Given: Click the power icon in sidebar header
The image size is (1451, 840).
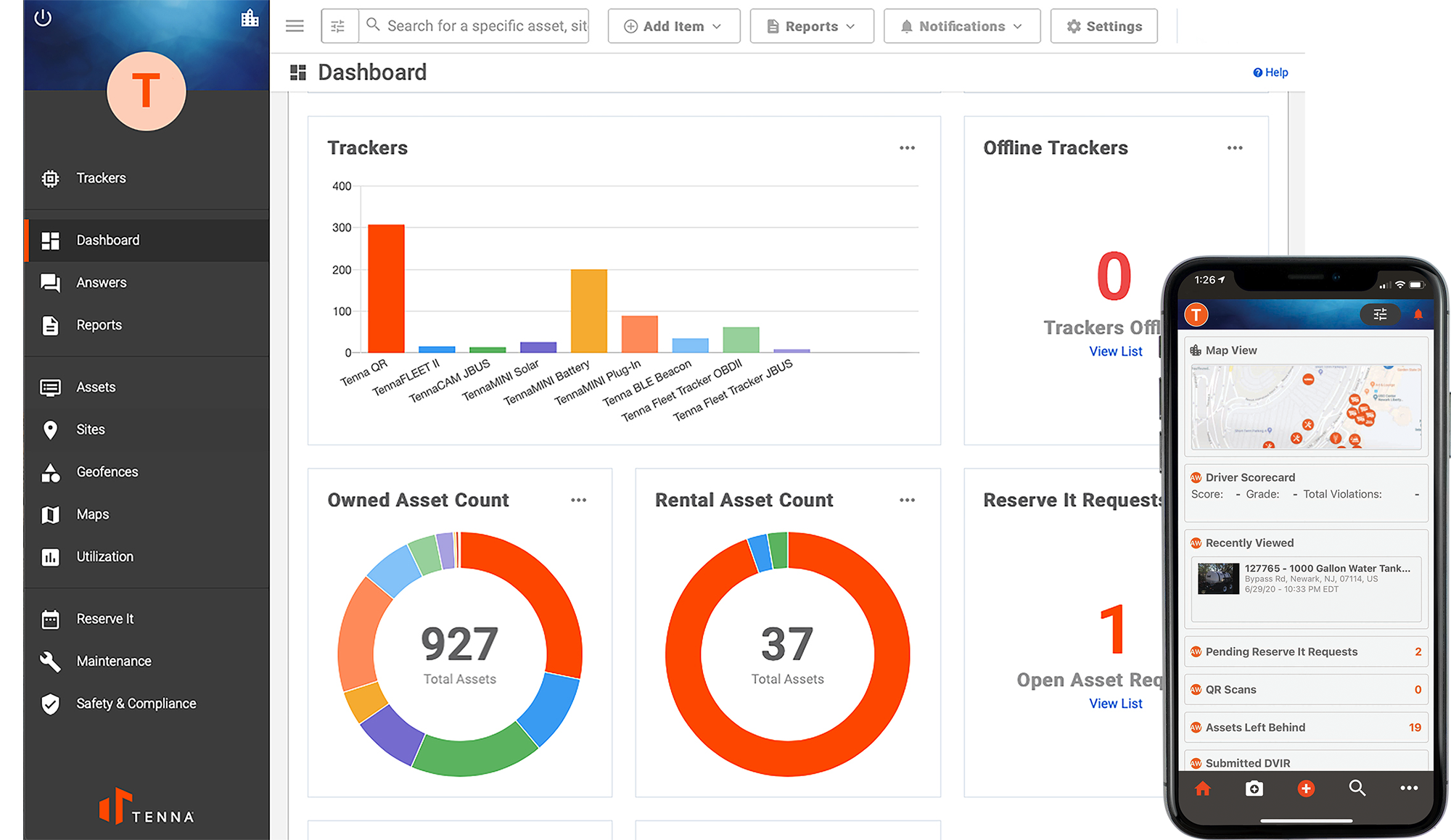Looking at the screenshot, I should point(43,17).
